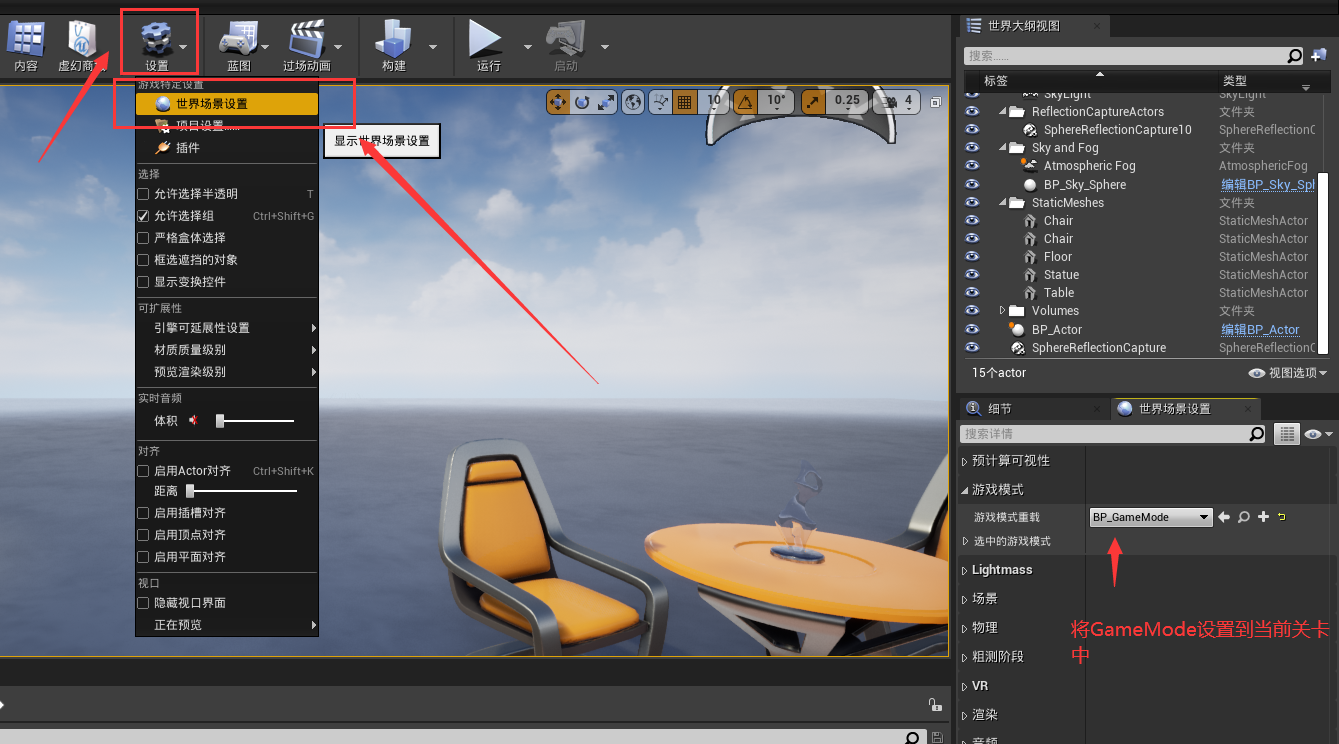This screenshot has width=1339, height=744.
Task: Enable the 允许选择半透明 checkbox
Action: [143, 194]
